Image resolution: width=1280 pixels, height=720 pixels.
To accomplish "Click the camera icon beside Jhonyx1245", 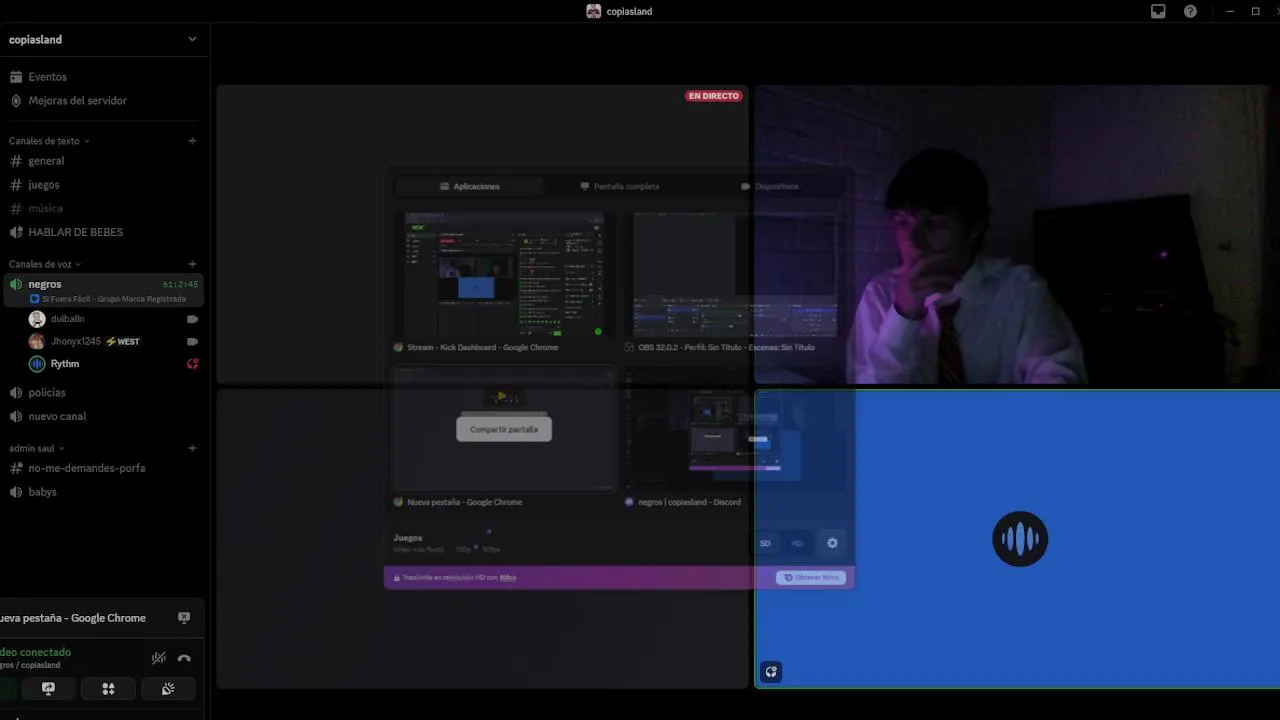I will 192,342.
